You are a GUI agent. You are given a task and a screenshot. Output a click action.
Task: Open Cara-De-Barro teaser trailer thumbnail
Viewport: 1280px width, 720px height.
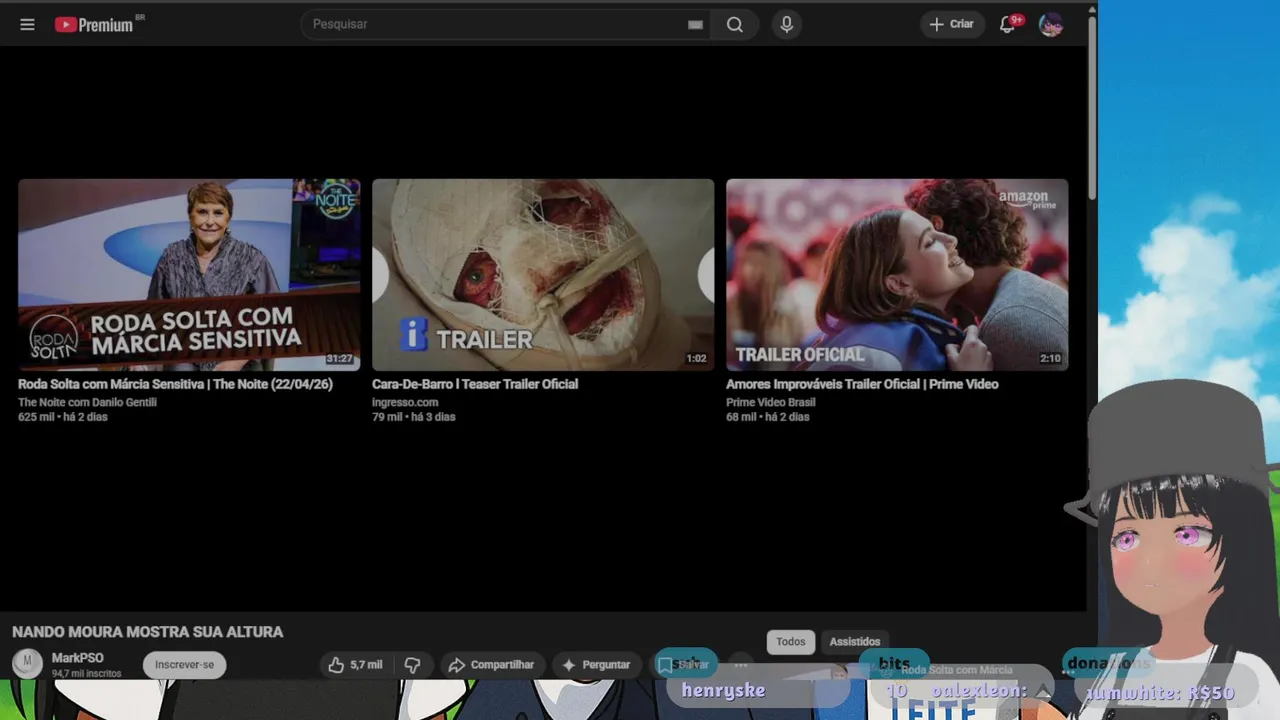543,275
